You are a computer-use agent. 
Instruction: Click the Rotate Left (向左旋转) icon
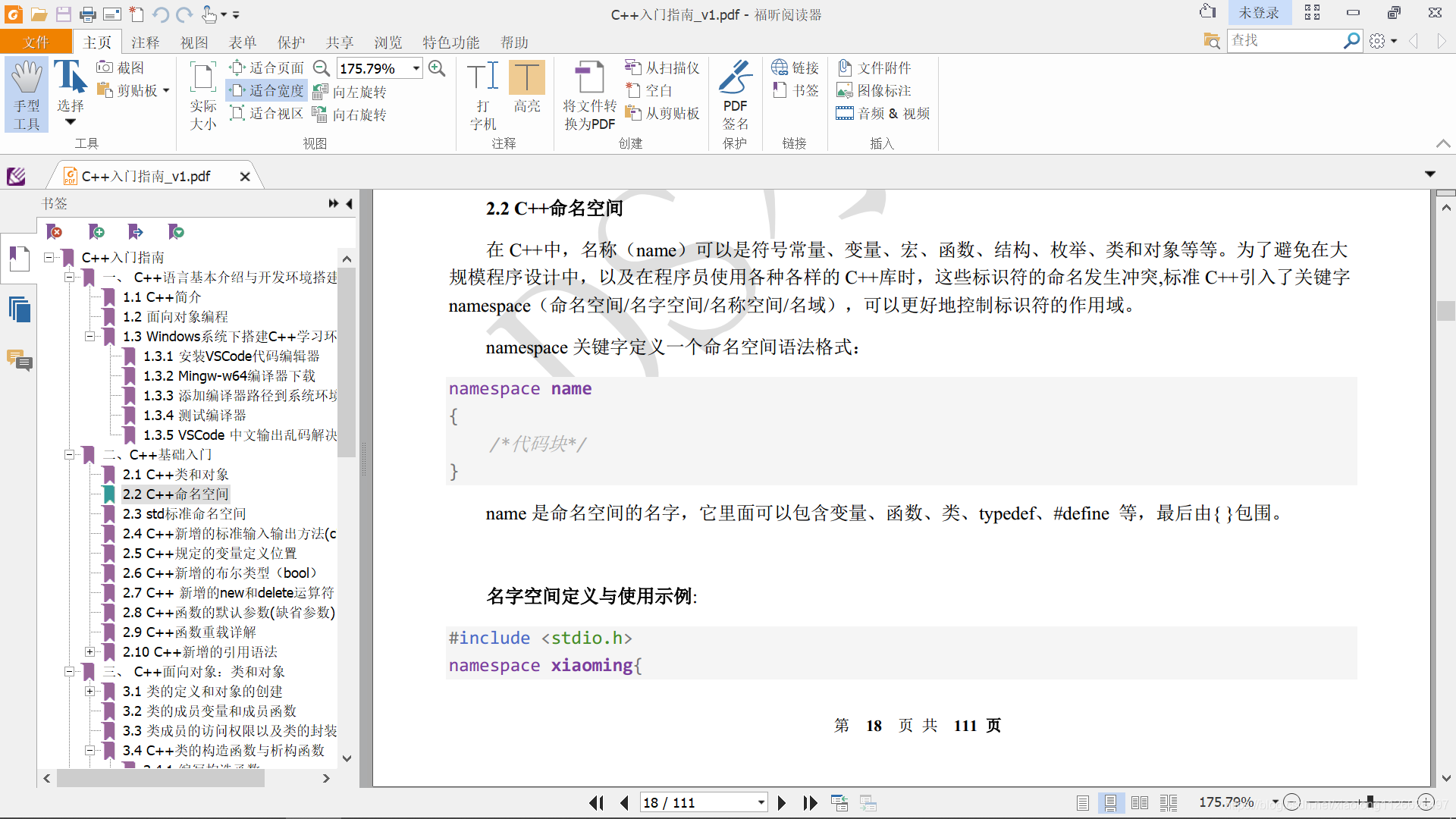pyautogui.click(x=321, y=92)
